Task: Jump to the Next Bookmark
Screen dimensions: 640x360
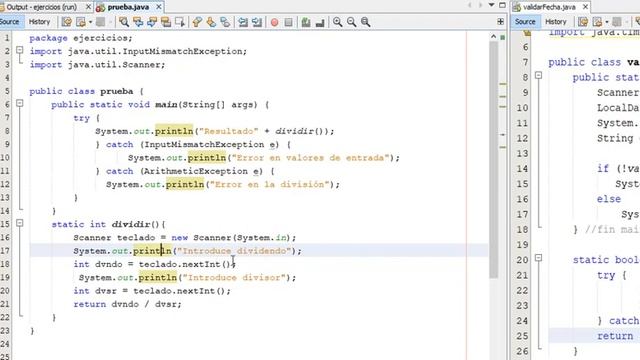Action: click(211, 22)
